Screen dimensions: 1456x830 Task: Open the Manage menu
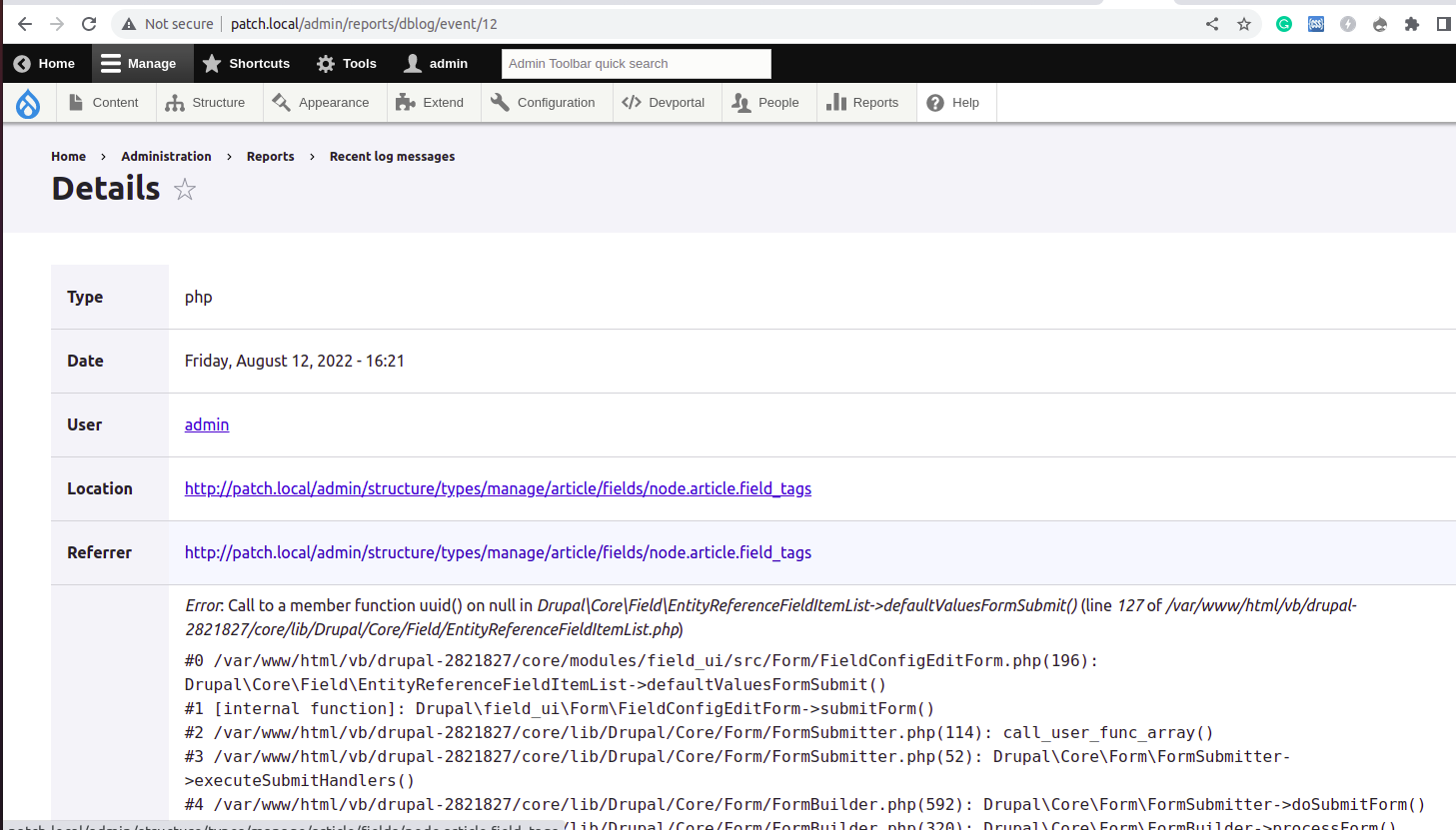click(142, 63)
